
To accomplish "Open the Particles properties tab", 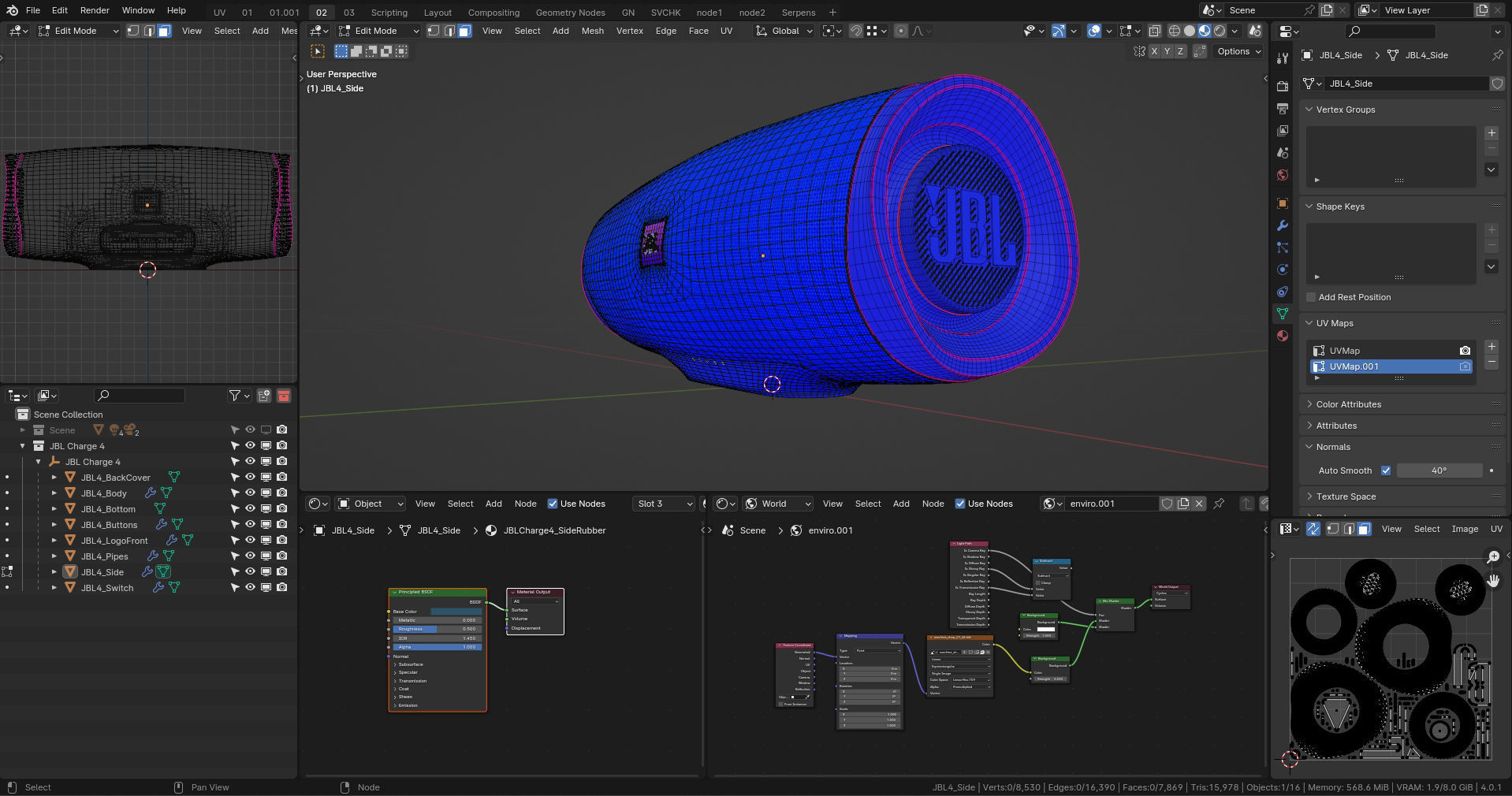I will point(1283,247).
